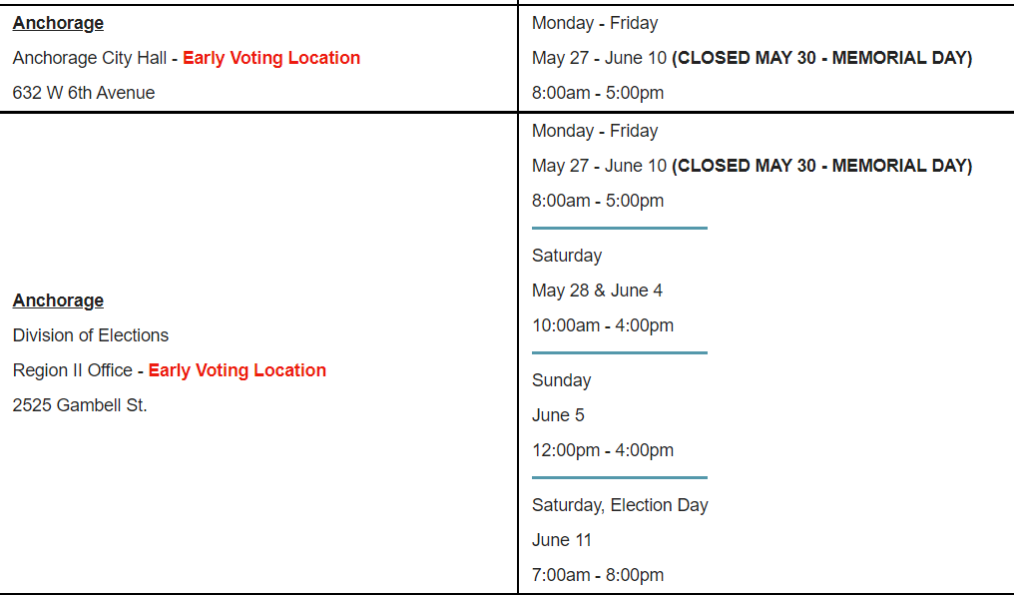Click red Early Voting Location after City Hall
Screen dimensions: 1014x595
271,58
